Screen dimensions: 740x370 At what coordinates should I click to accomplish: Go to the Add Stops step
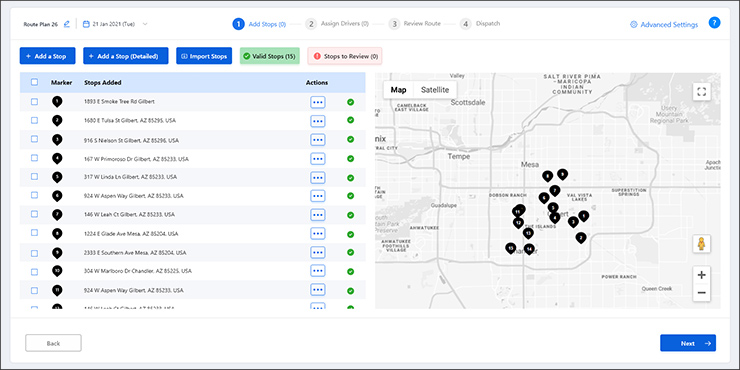tap(259, 24)
